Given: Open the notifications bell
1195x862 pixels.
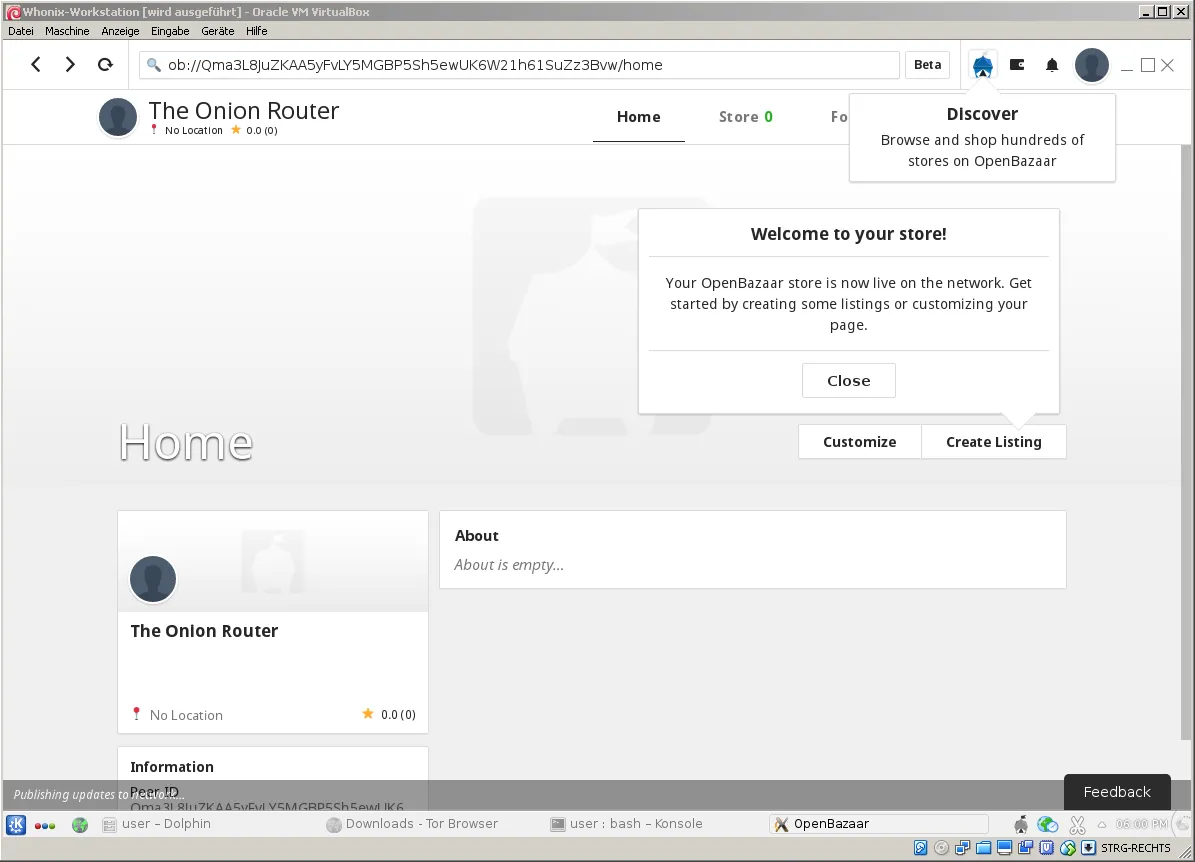Looking at the screenshot, I should click(x=1052, y=65).
